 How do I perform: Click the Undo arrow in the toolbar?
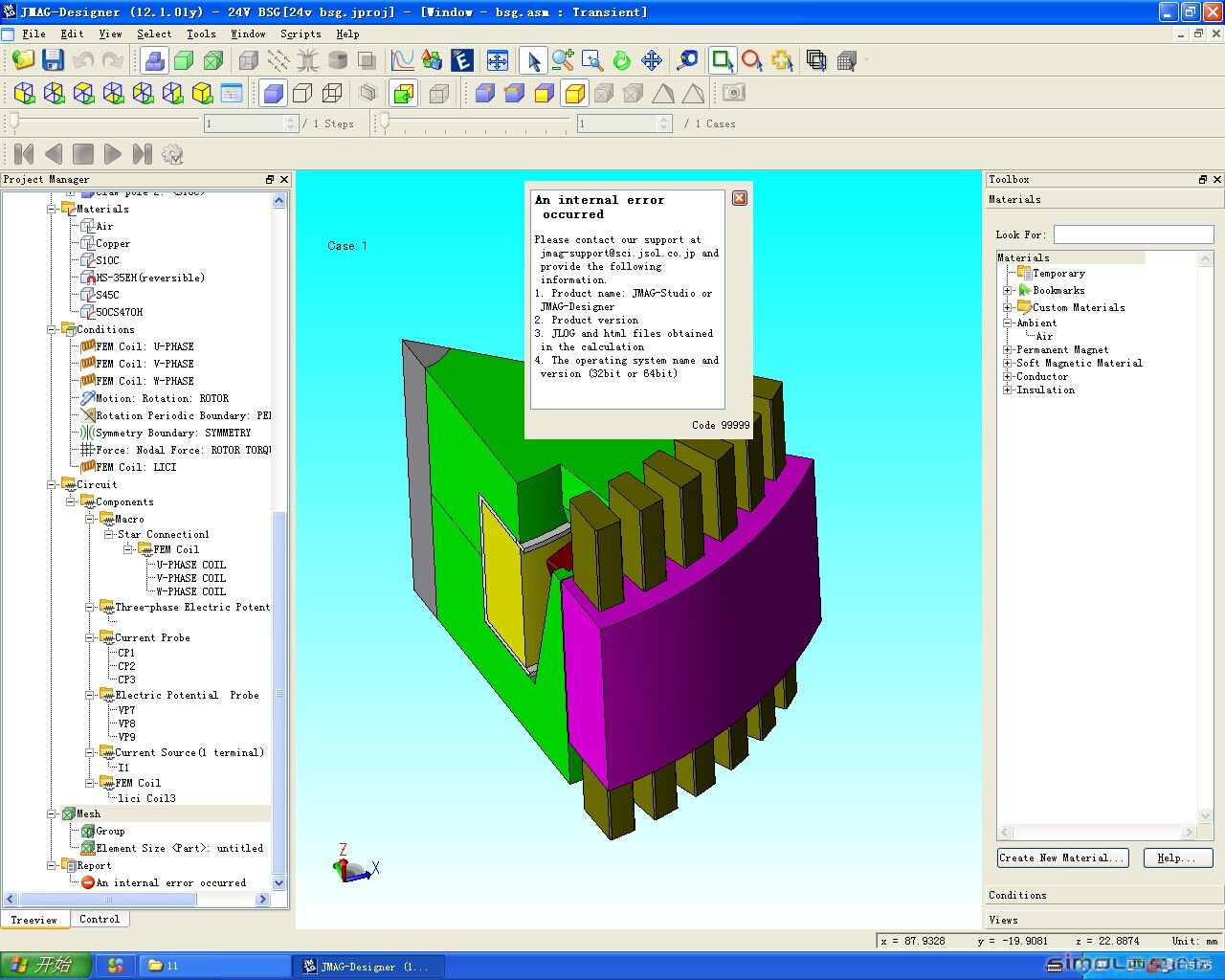coord(83,60)
